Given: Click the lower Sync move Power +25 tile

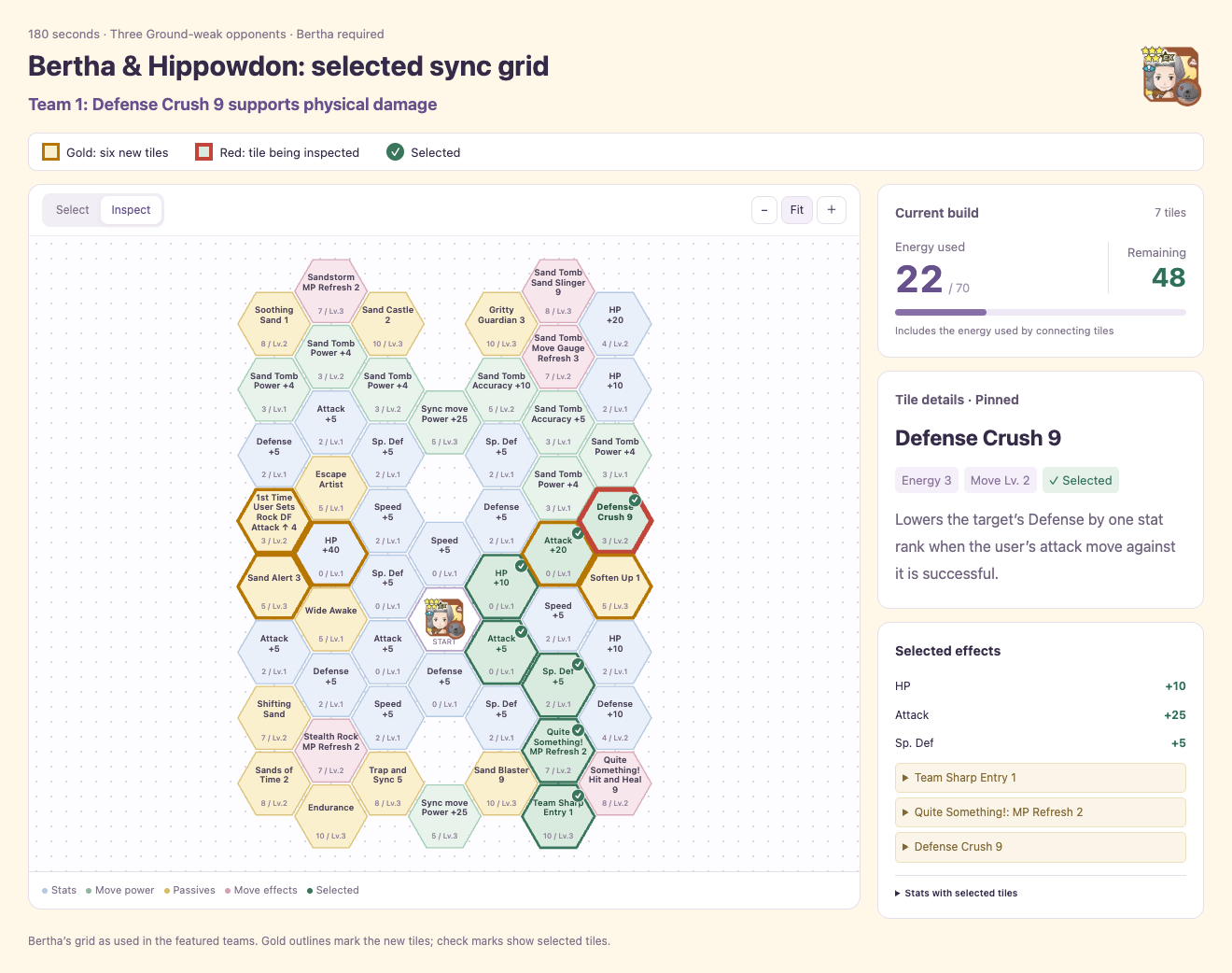Looking at the screenshot, I should click(x=444, y=817).
